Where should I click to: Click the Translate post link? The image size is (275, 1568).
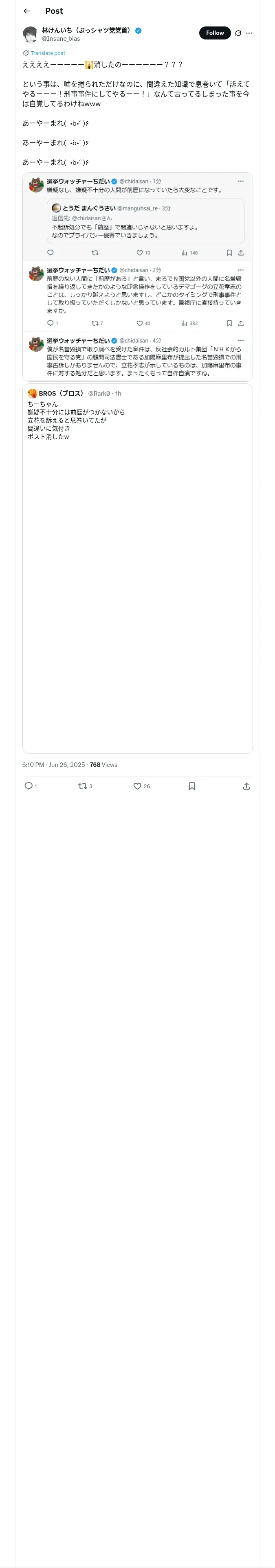[x=48, y=53]
